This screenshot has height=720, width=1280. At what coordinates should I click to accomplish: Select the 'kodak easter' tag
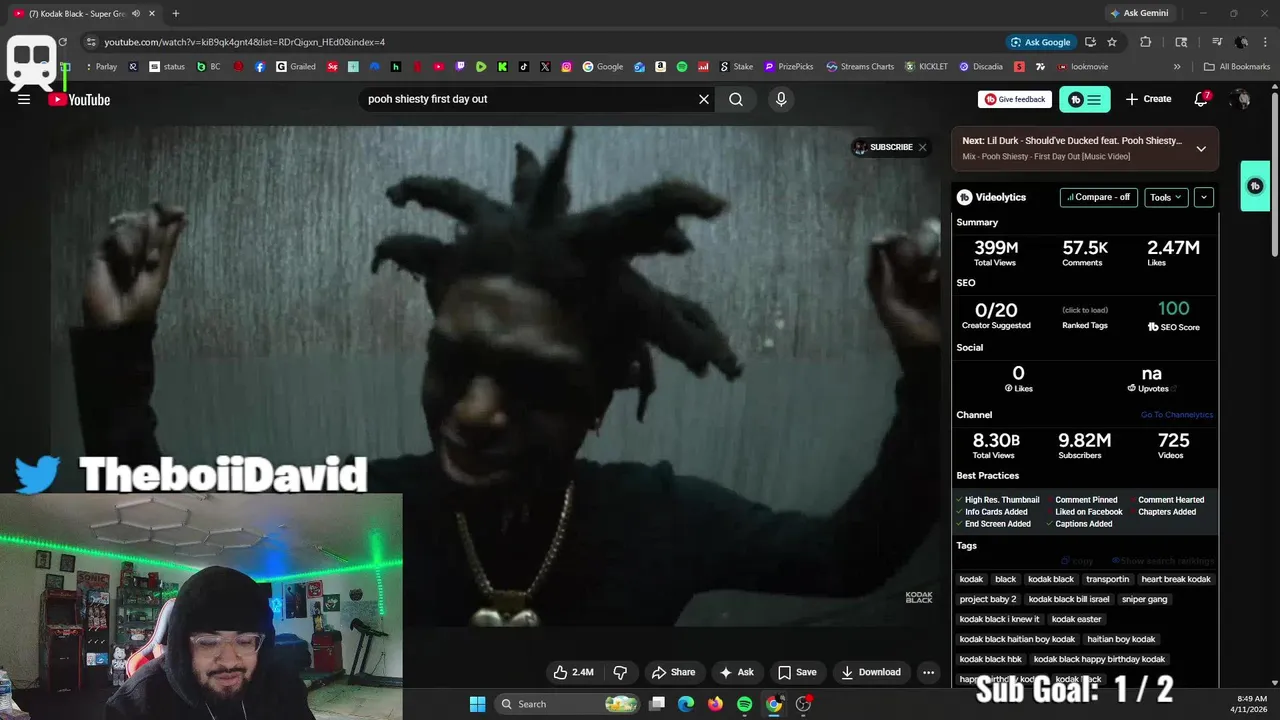1076,619
